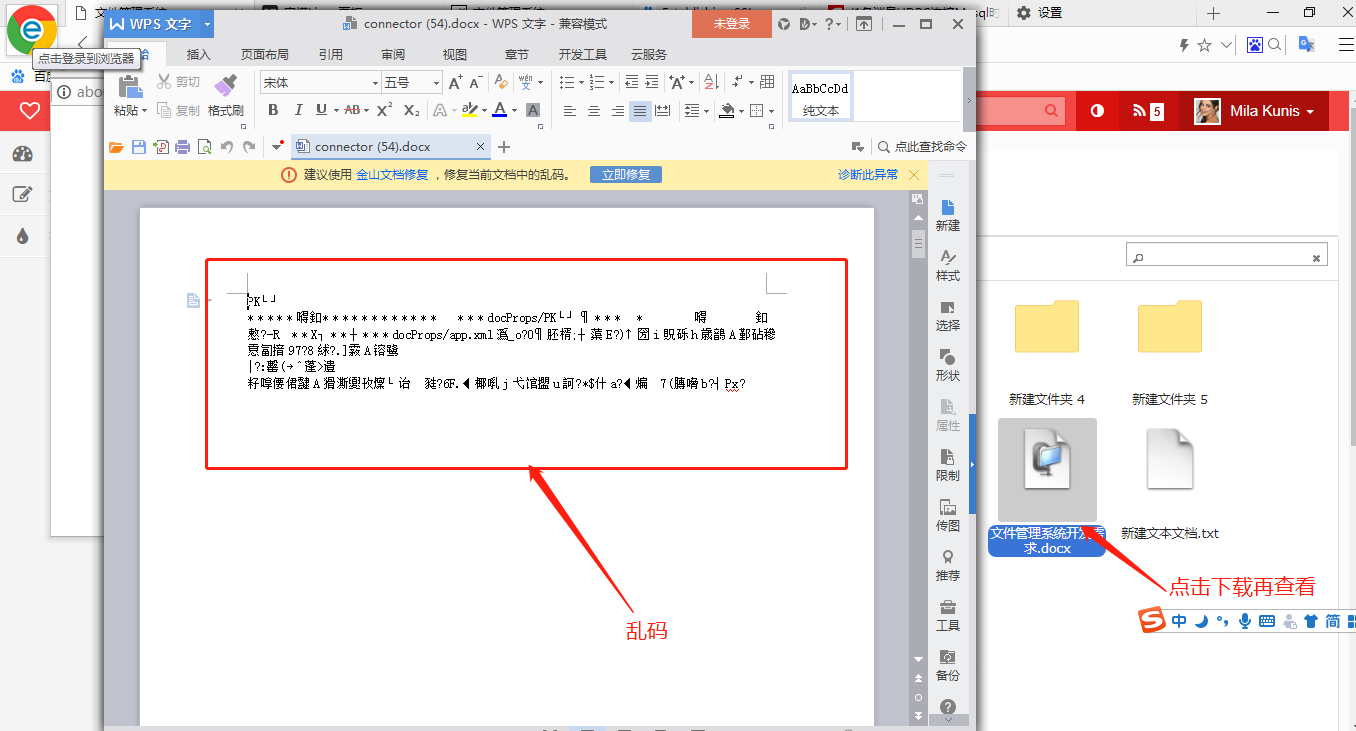Click the 立即修复 repair button
1356x731 pixels.
tap(625, 174)
